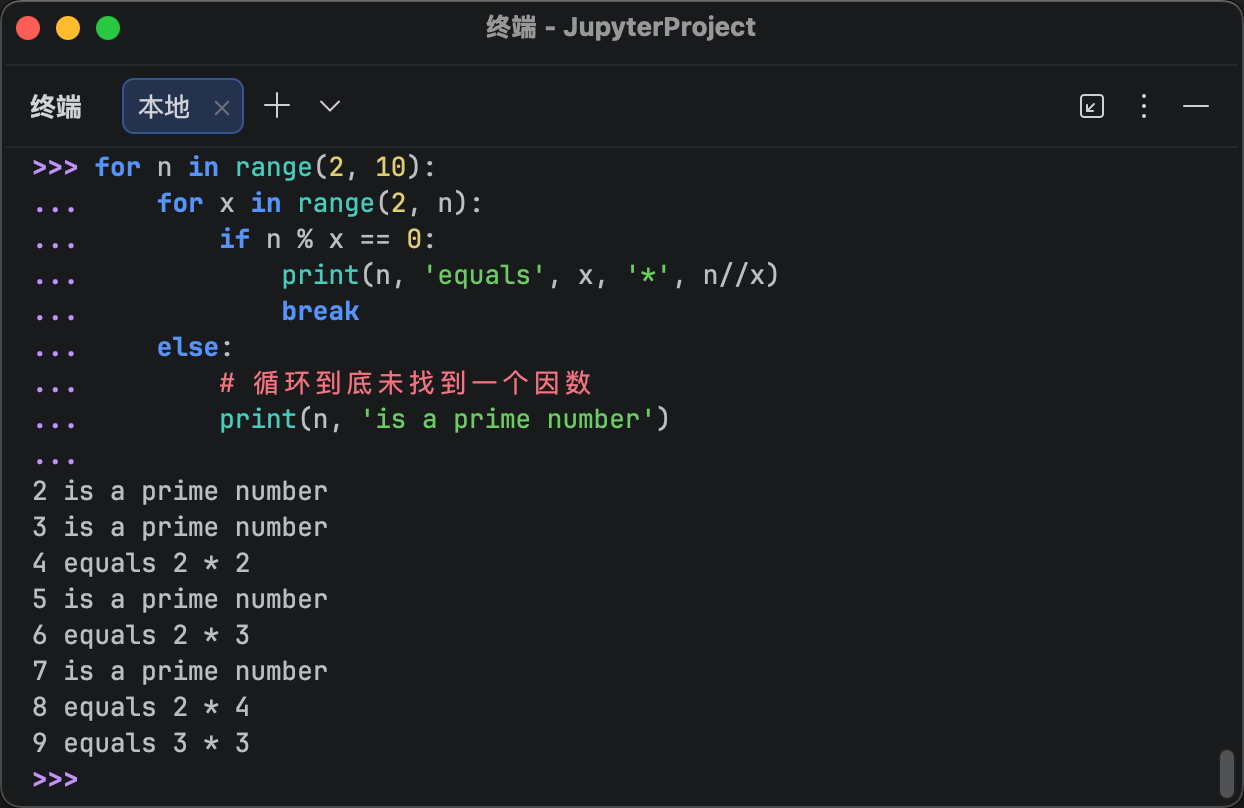Click the window title 终端 - JupyterProject
Viewport: 1244px width, 808px height.
[x=621, y=27]
